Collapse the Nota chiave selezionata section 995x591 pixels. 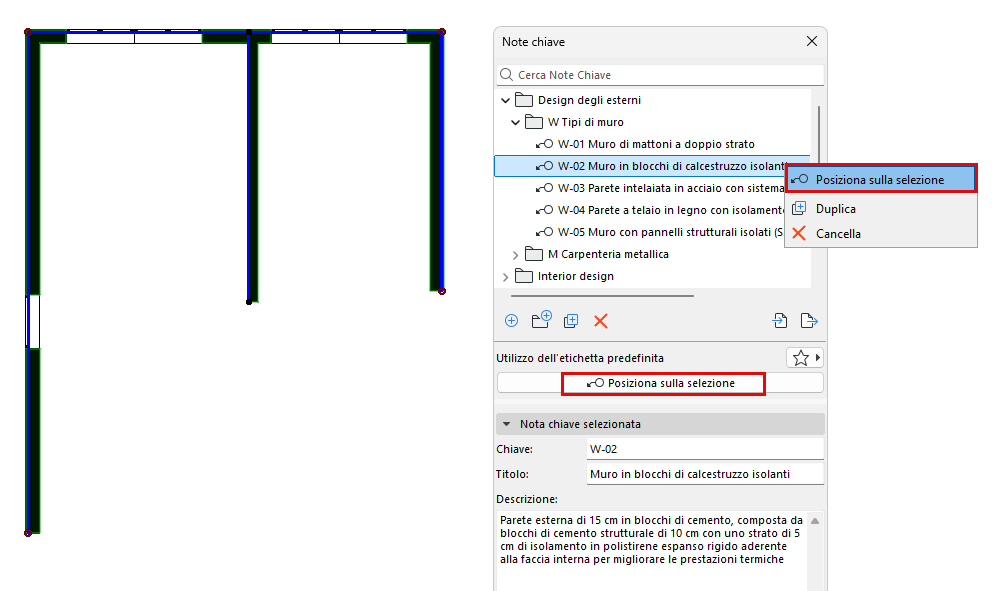pyautogui.click(x=506, y=424)
